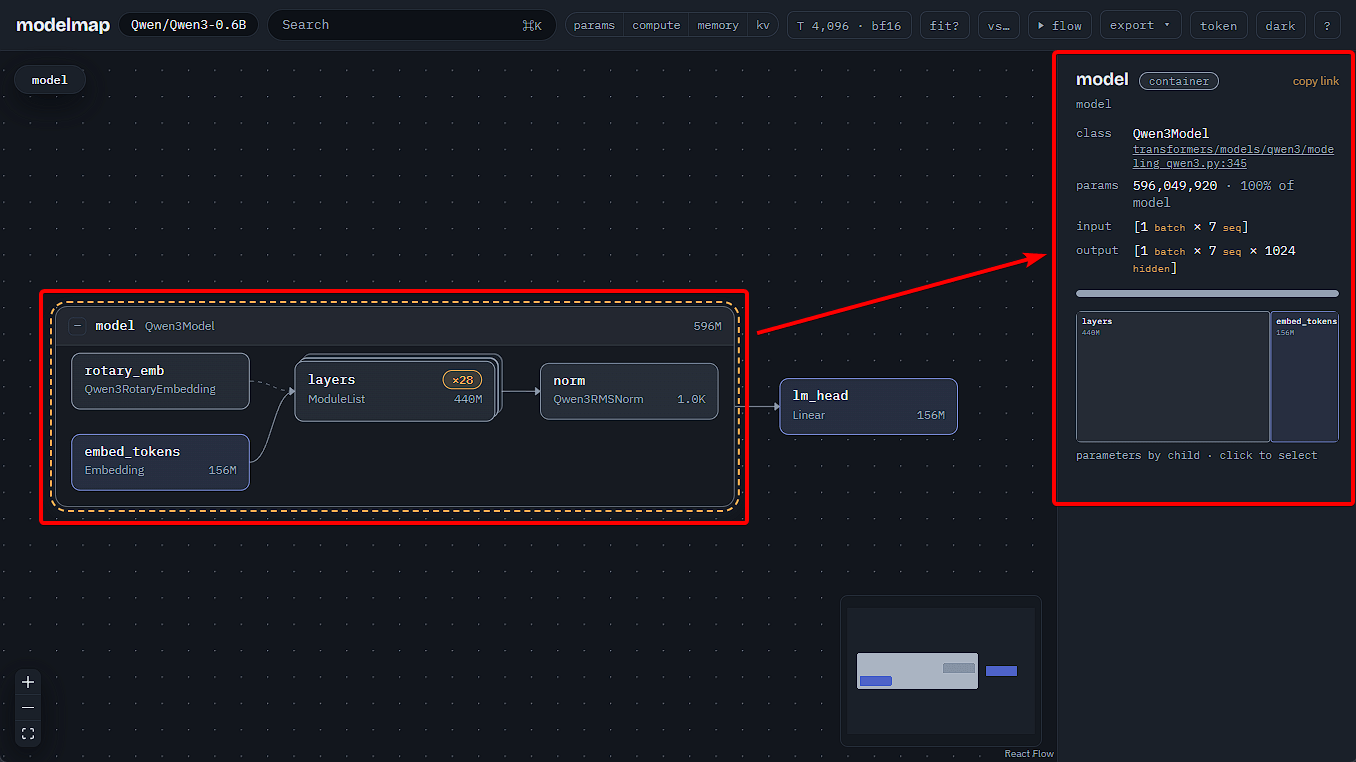The height and width of the screenshot is (762, 1356).
Task: Select the norm Qwen3RMSNorm node
Action: point(629,391)
